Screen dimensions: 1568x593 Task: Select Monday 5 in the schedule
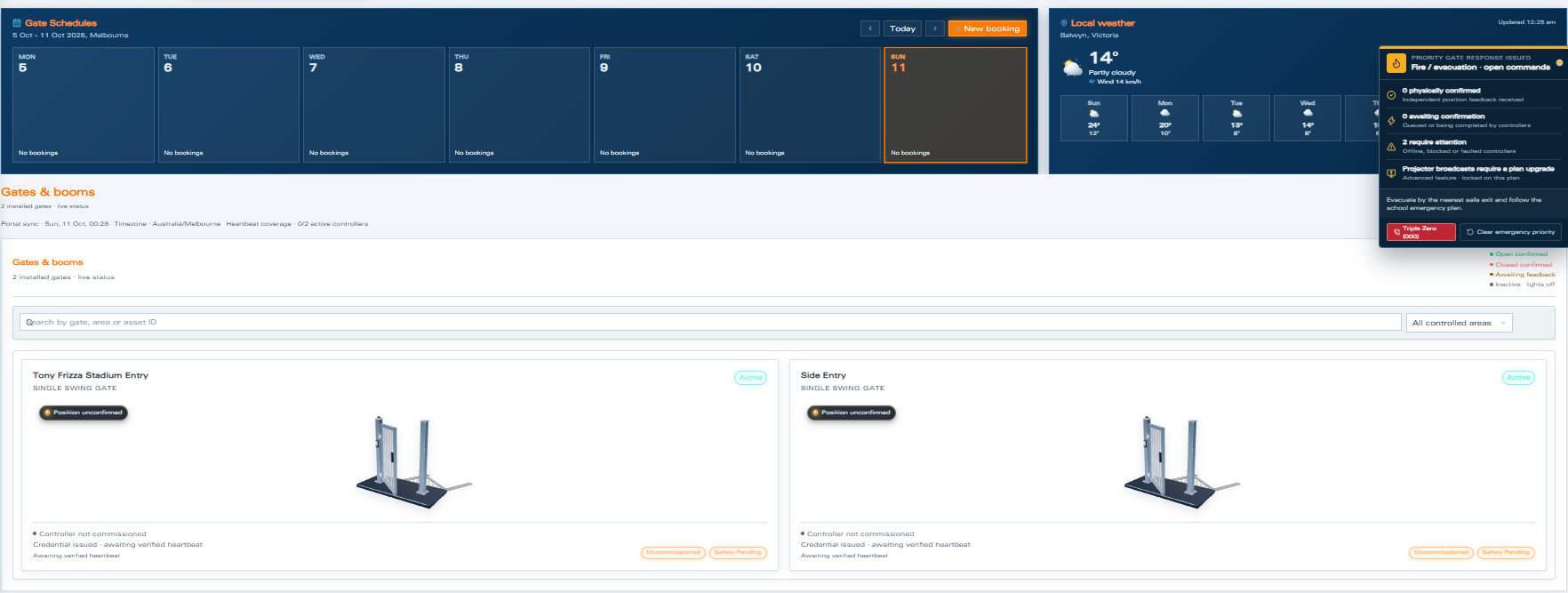tap(84, 105)
